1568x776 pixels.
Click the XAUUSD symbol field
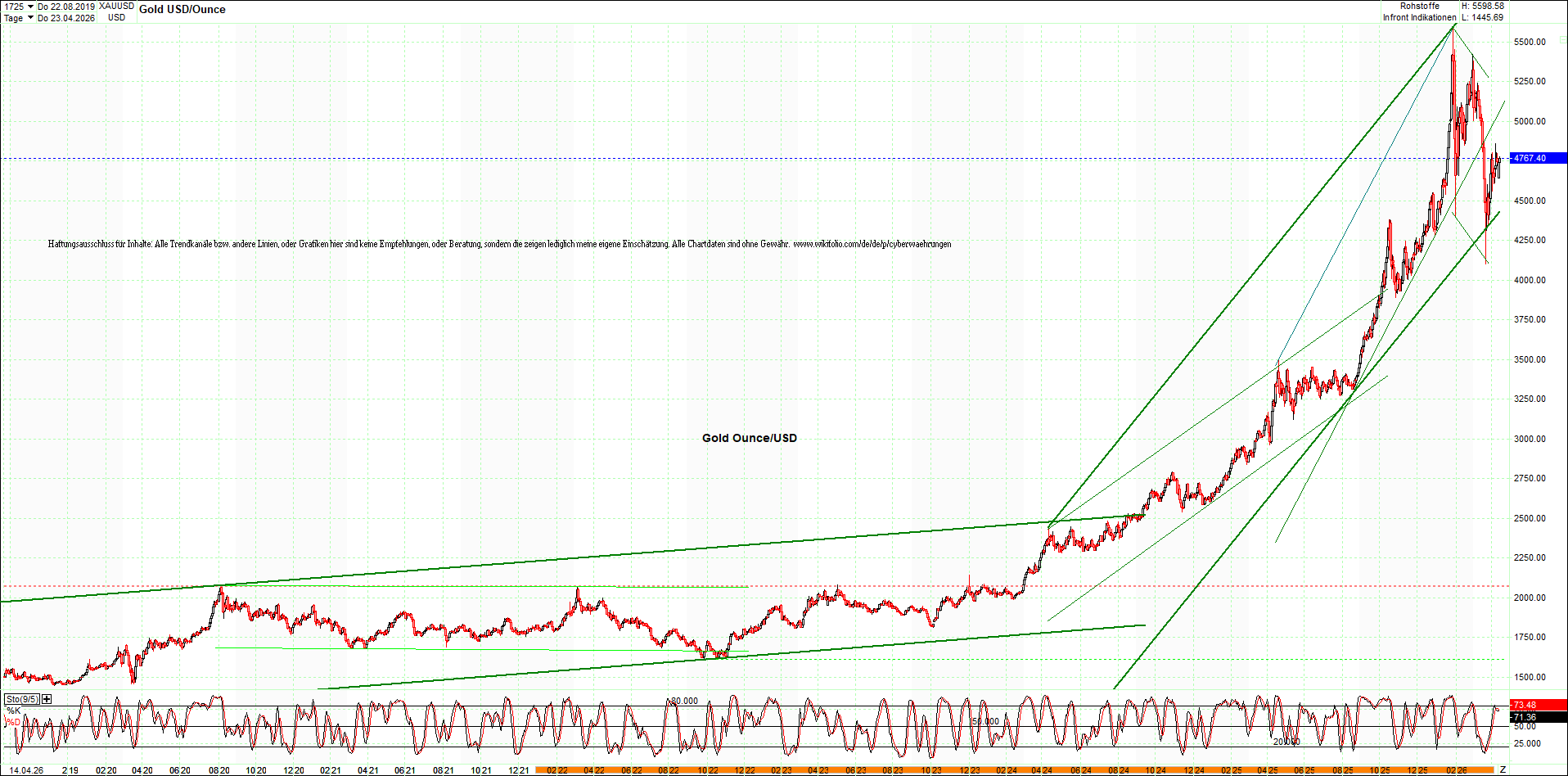(x=116, y=7)
